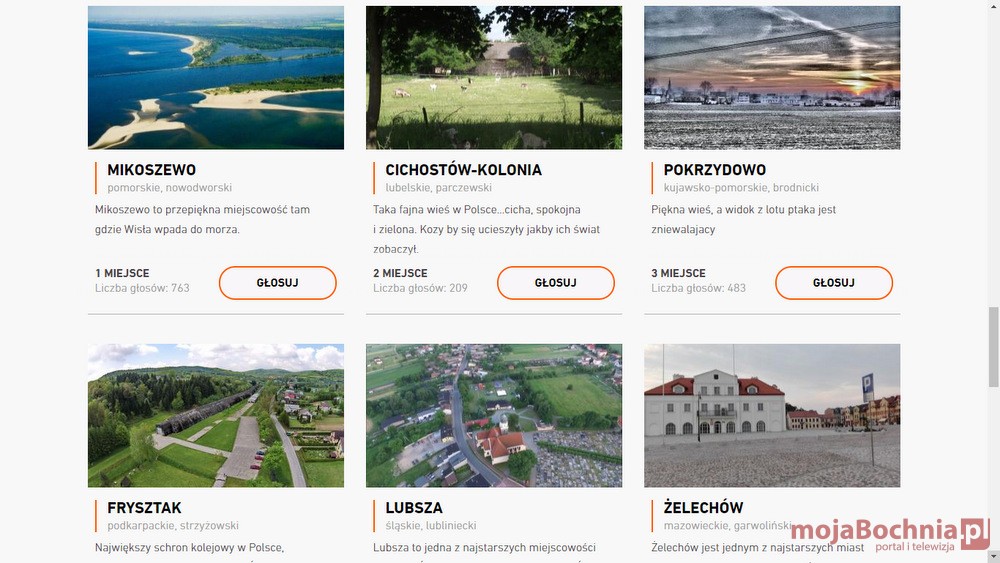Image resolution: width=1000 pixels, height=563 pixels.
Task: Click the ŻELECHÓW heading
Action: coord(703,508)
